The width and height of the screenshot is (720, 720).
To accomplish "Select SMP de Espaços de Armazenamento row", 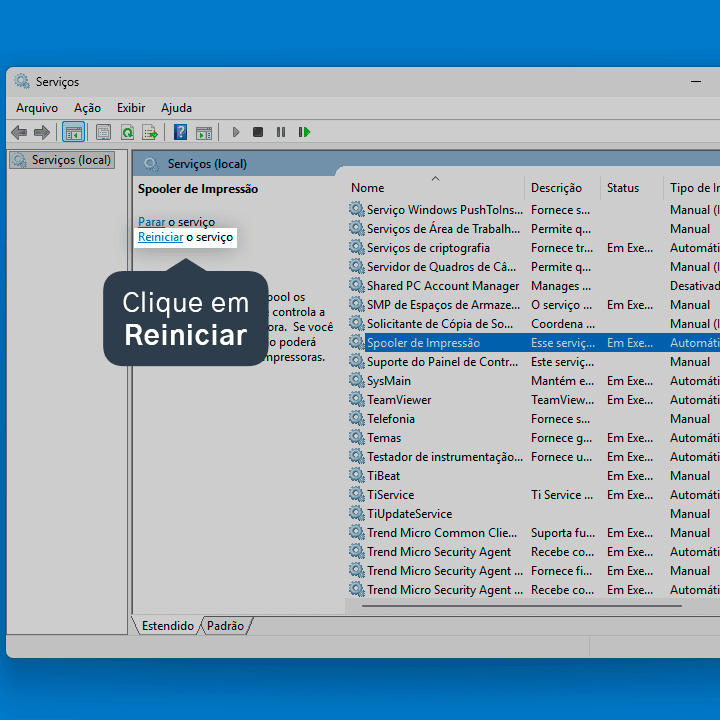I will pos(534,305).
